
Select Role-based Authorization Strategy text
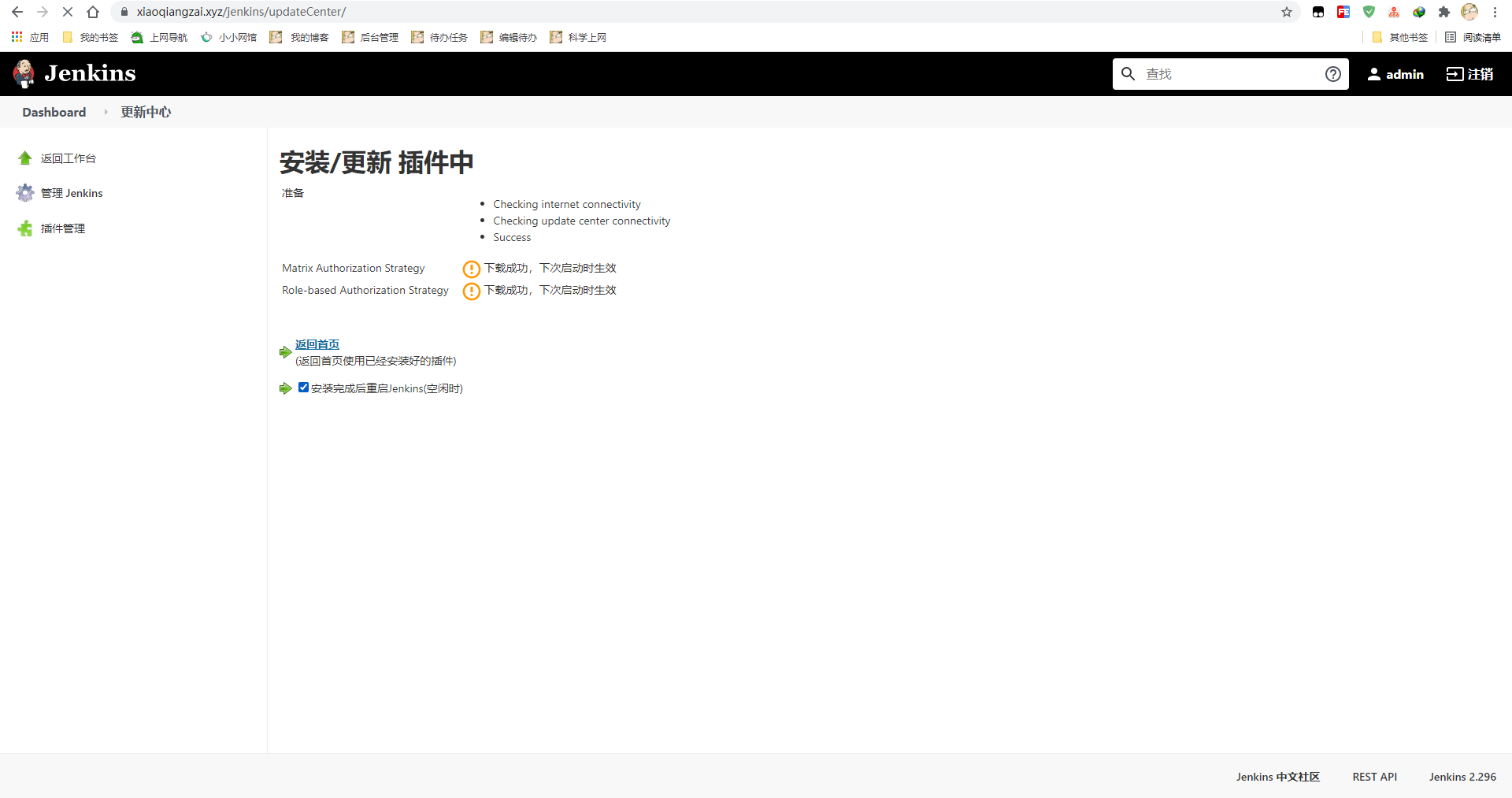click(x=365, y=290)
